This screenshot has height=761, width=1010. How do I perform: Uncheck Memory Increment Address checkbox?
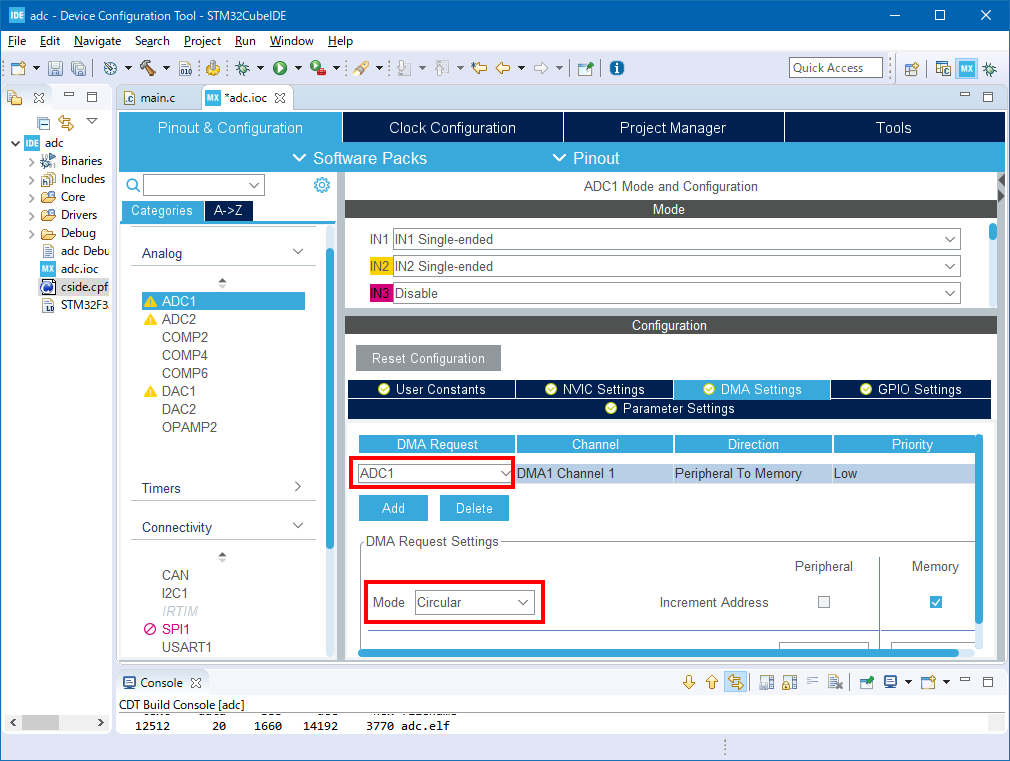pyautogui.click(x=935, y=602)
